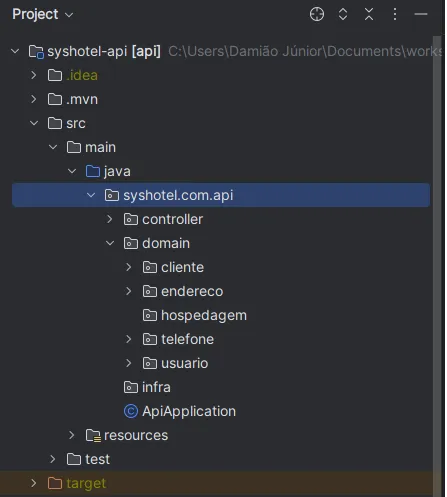Click the Select Opened File crosshair icon
The width and height of the screenshot is (447, 497).
[x=317, y=14]
